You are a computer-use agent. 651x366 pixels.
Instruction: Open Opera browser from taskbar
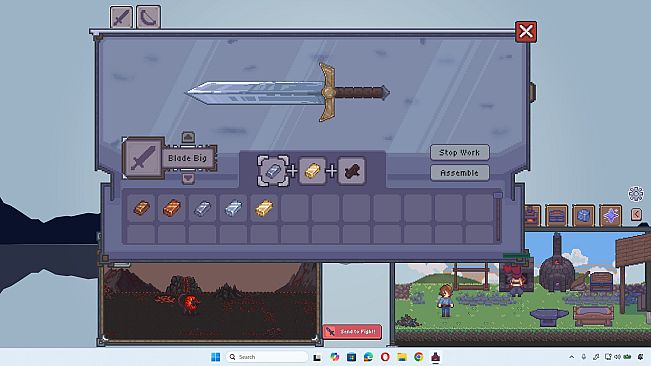pos(385,357)
